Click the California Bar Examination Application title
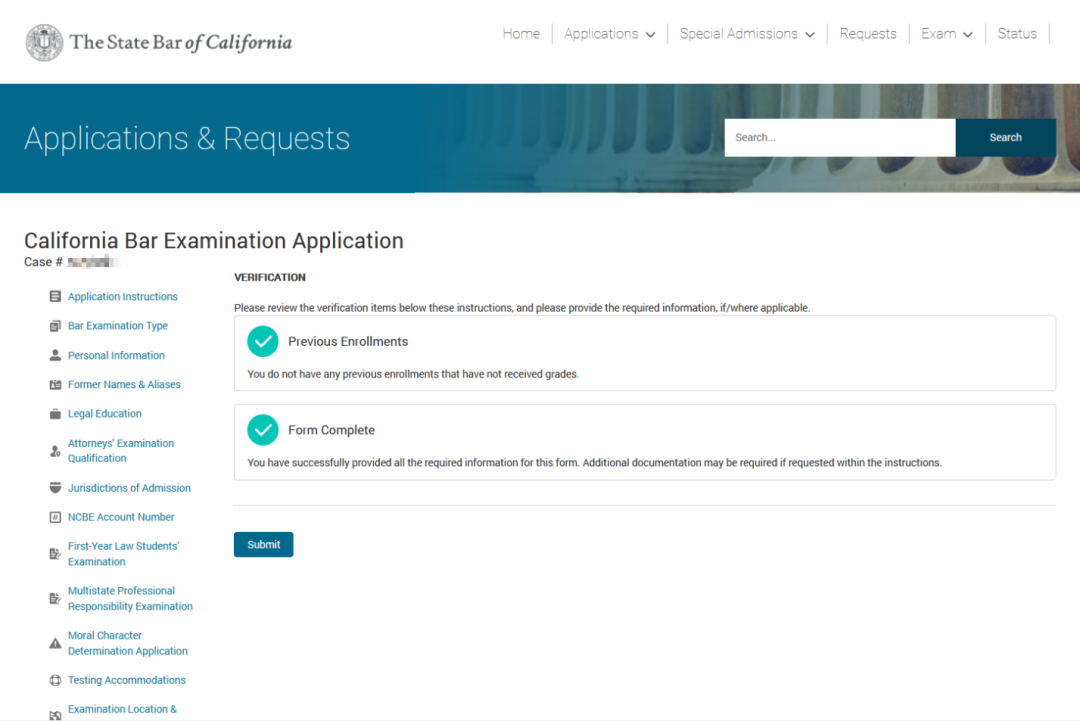The image size is (1080, 721). 214,240
